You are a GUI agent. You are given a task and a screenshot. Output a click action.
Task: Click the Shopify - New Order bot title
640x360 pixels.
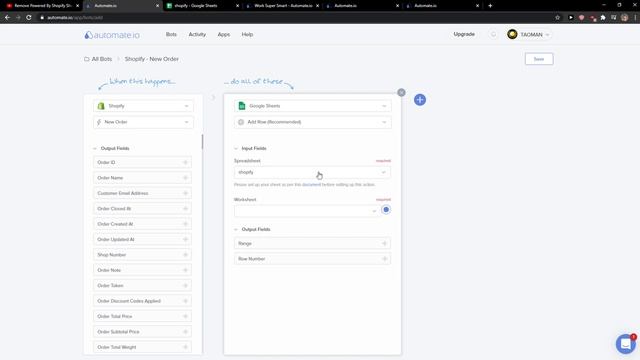[151, 59]
